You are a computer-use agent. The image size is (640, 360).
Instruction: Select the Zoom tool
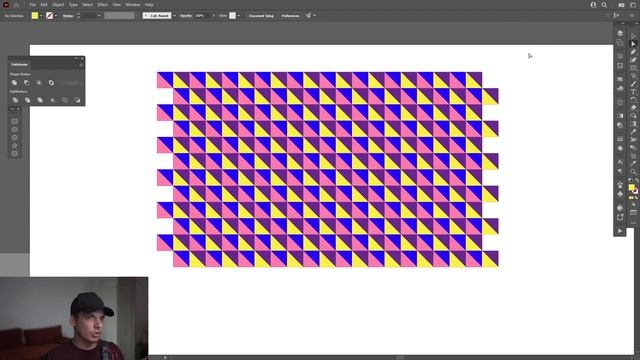pos(633,172)
